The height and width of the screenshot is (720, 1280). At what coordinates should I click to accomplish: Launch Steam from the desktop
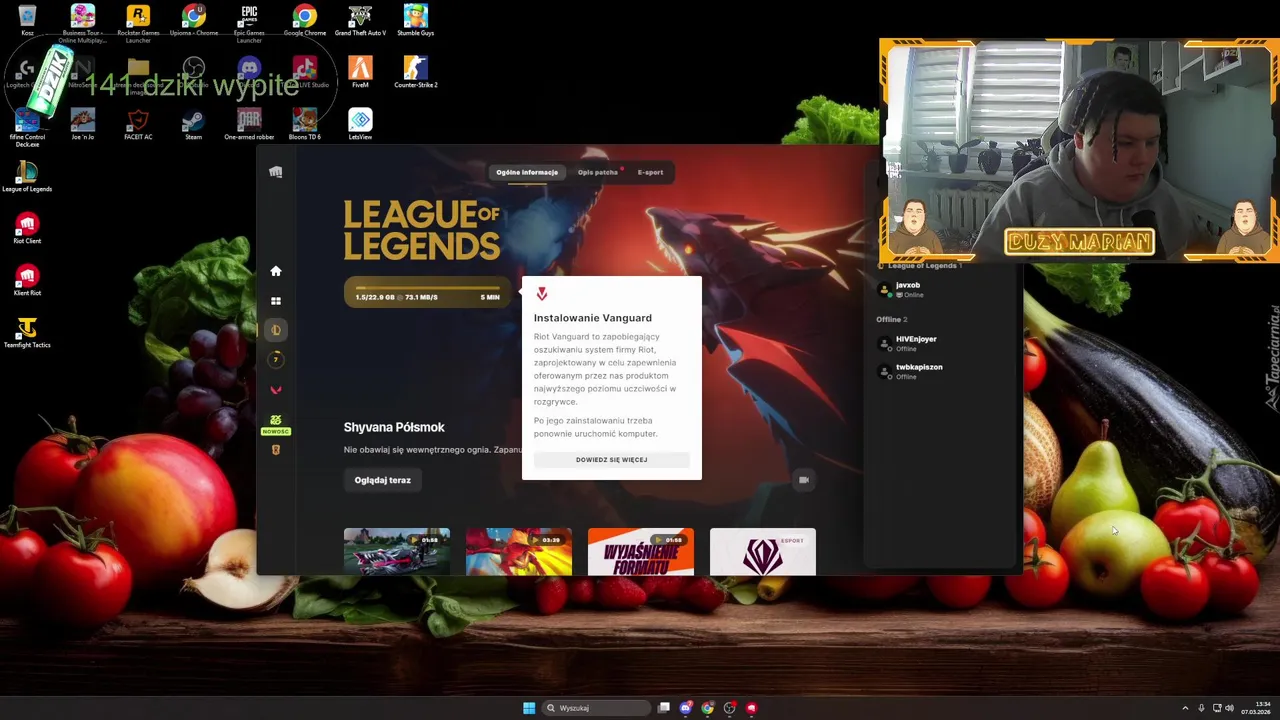point(194,124)
